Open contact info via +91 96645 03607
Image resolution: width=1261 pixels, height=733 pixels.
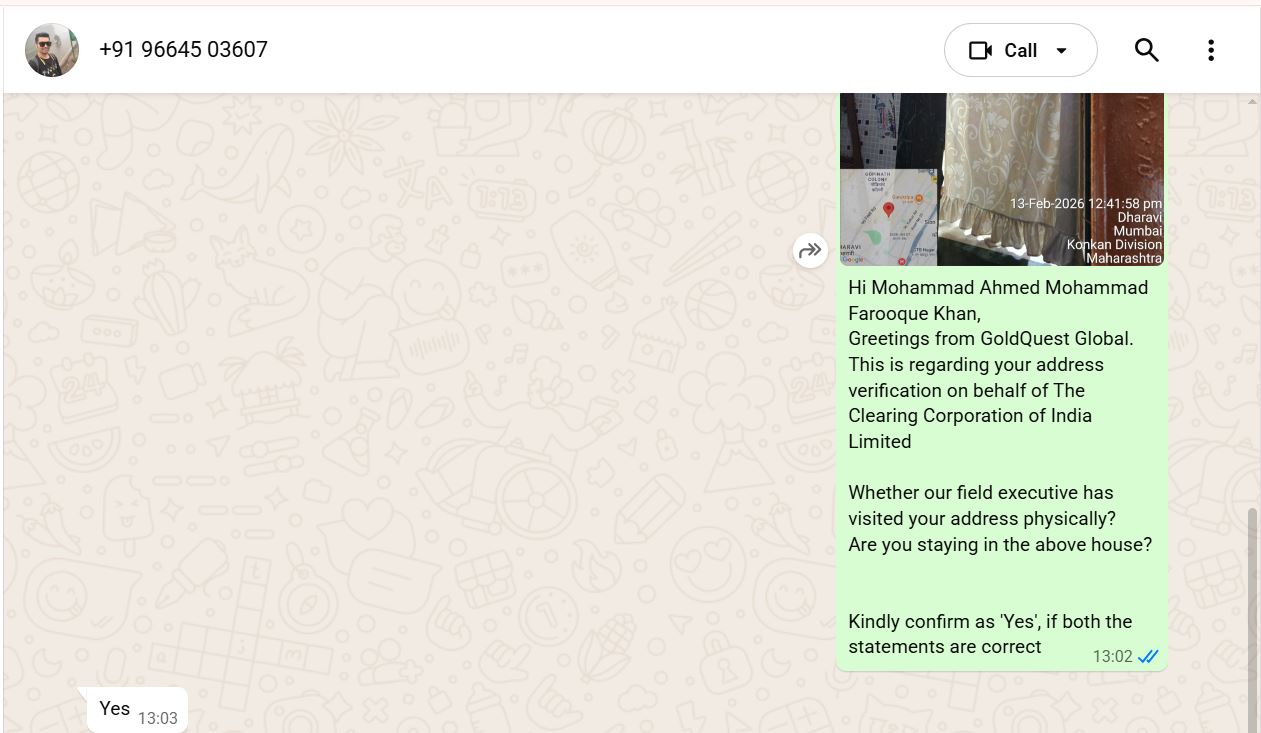(x=183, y=50)
